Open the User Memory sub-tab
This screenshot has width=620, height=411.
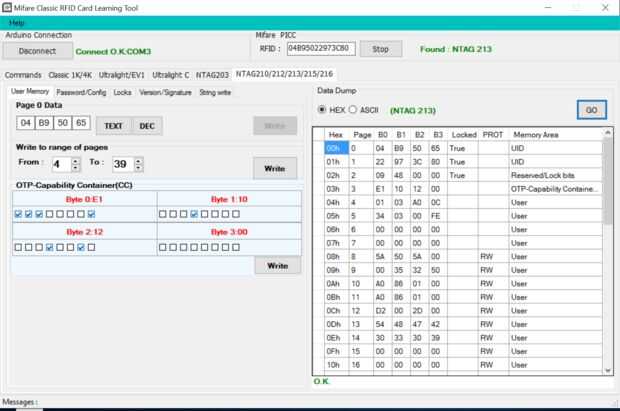pos(30,91)
